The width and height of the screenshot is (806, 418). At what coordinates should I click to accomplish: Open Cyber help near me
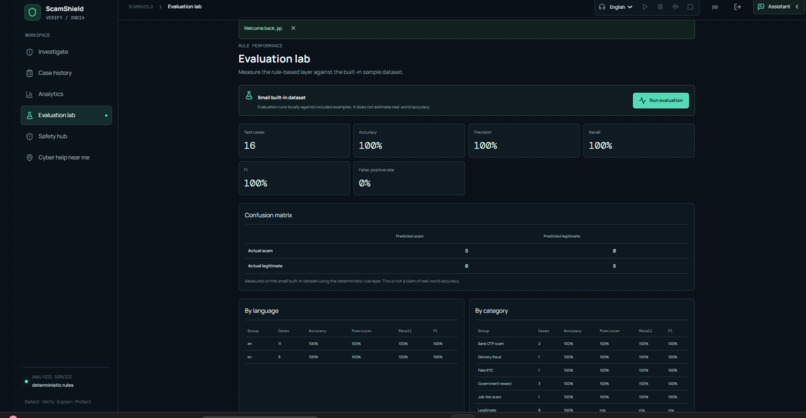click(66, 157)
